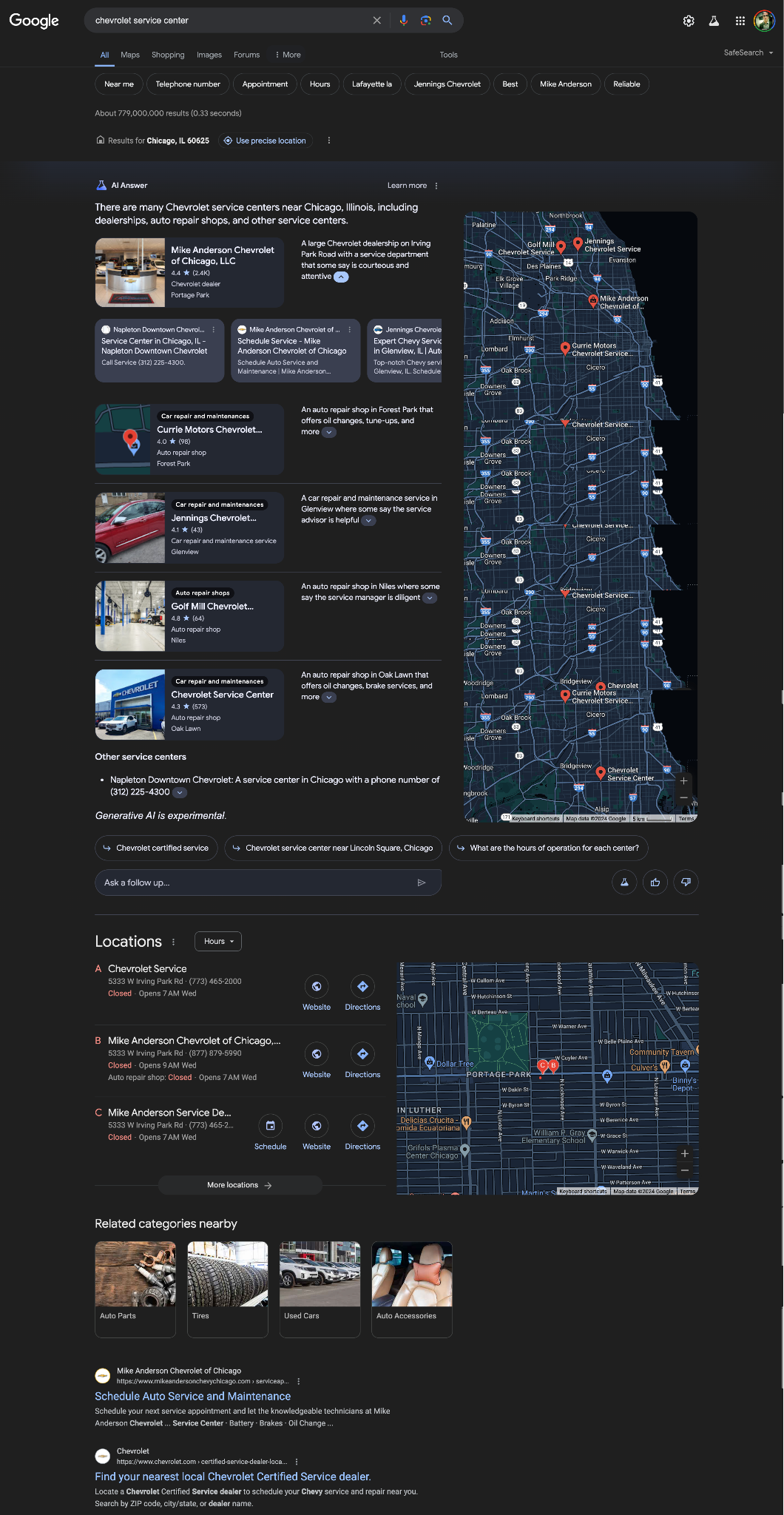
Task: Open Google account profile avatar
Action: 764,21
